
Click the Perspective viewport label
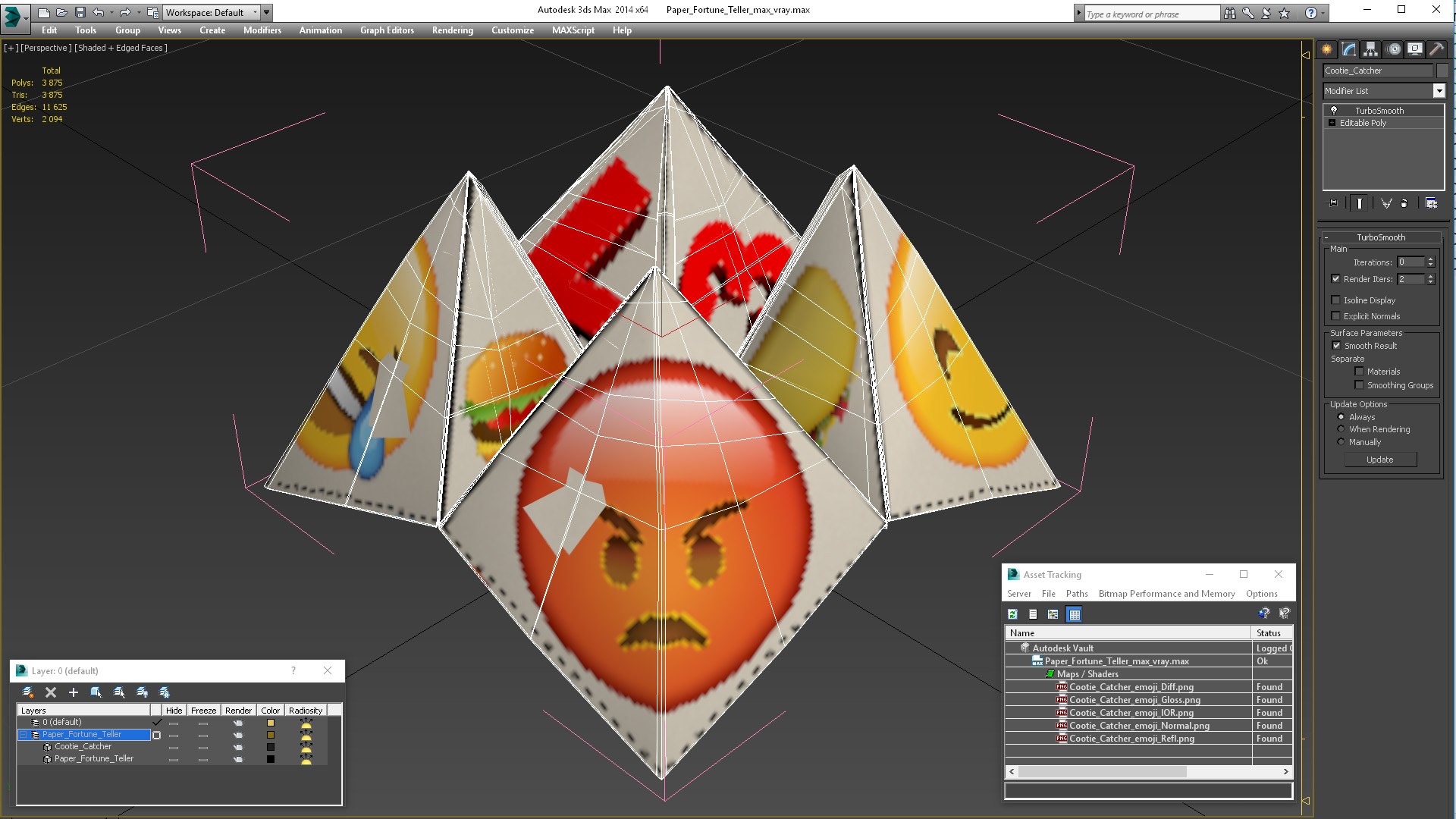point(46,48)
